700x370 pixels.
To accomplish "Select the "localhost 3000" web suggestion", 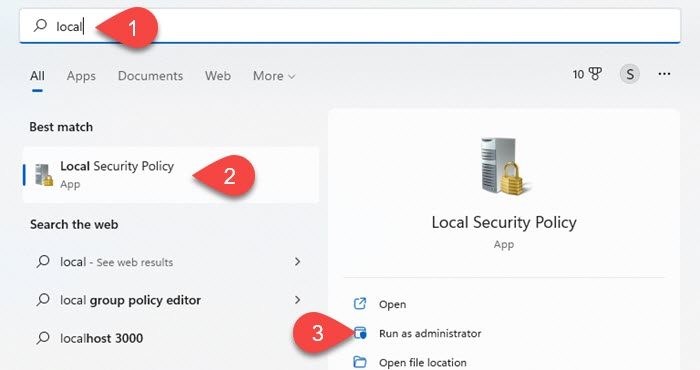I will point(171,338).
